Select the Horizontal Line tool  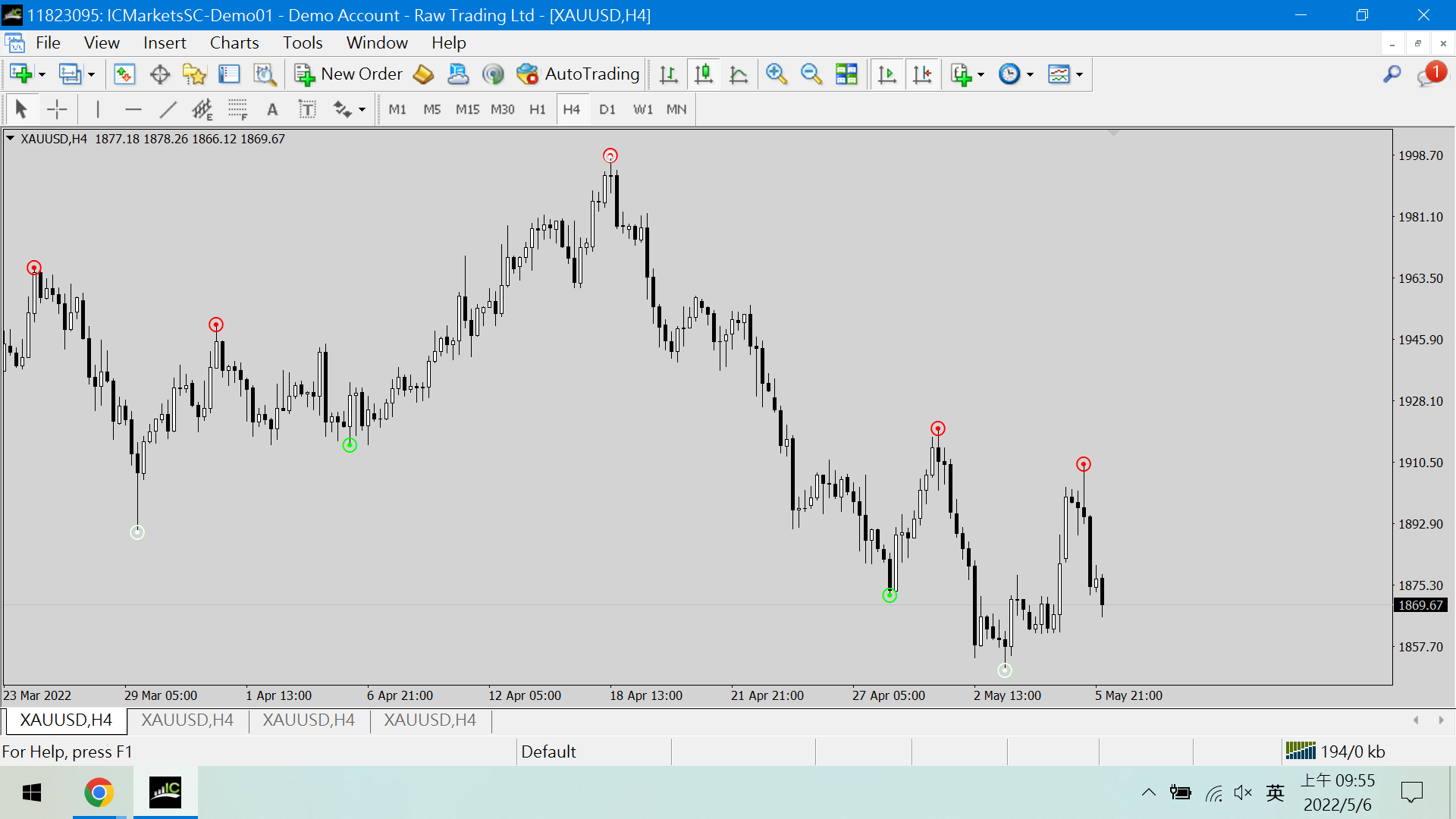click(133, 110)
